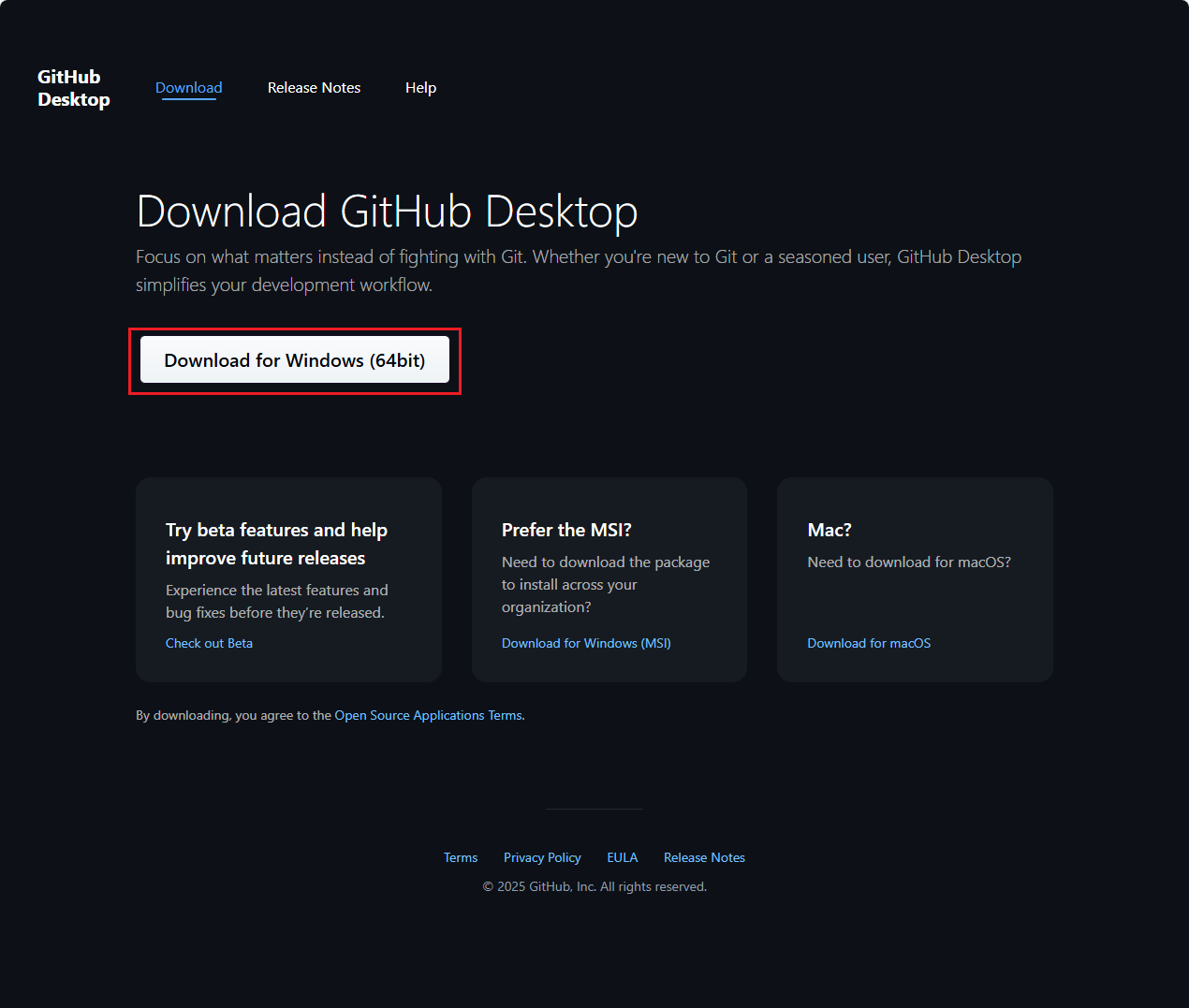
Task: Click the 'Prefer the MSI?' card
Action: click(609, 579)
